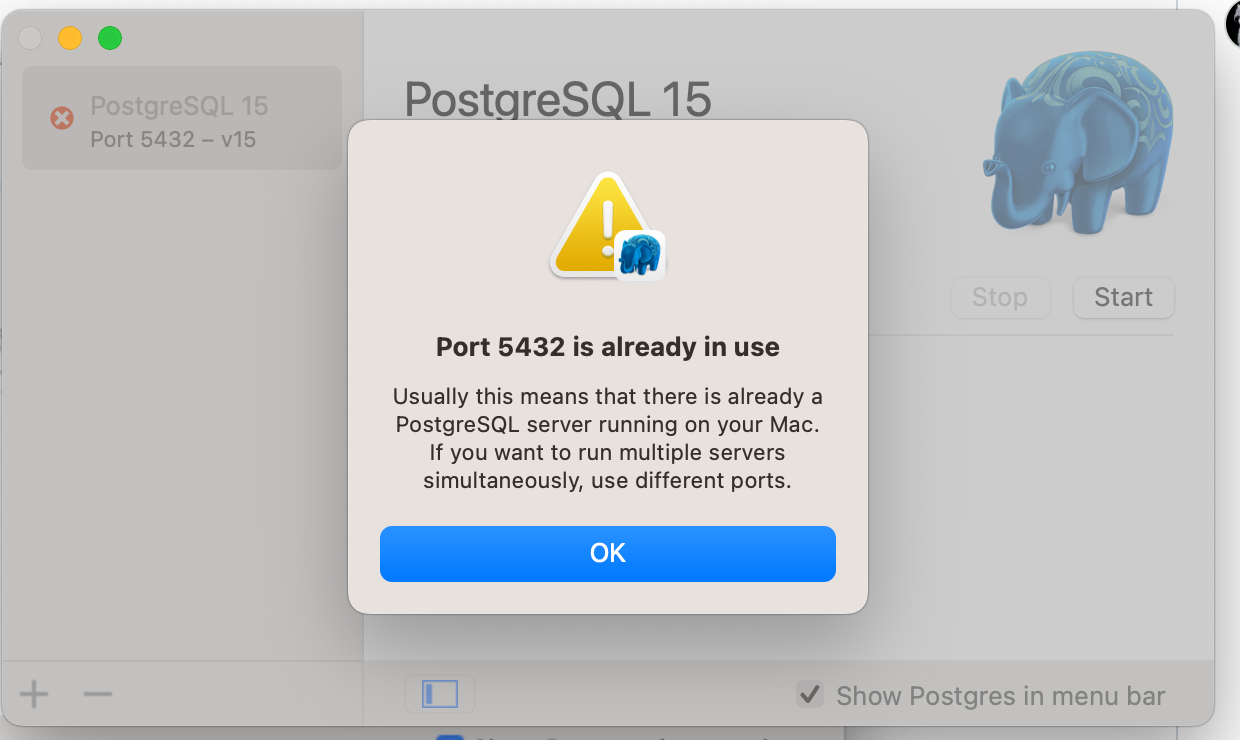Click the red error icon on PostgreSQL 15 server
The image size is (1240, 740).
[62, 118]
